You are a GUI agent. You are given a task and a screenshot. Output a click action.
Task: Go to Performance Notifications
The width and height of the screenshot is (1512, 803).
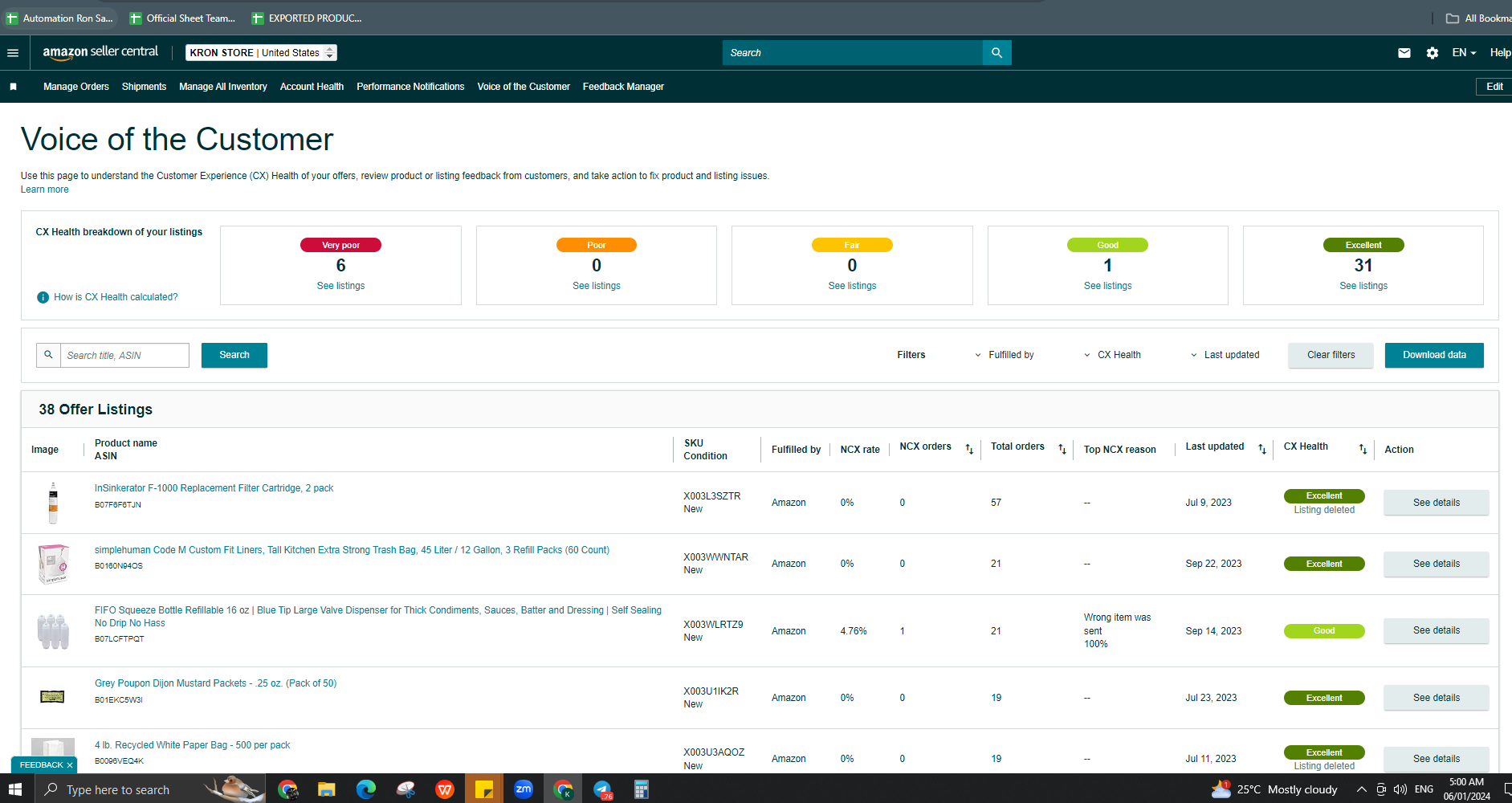click(x=410, y=87)
